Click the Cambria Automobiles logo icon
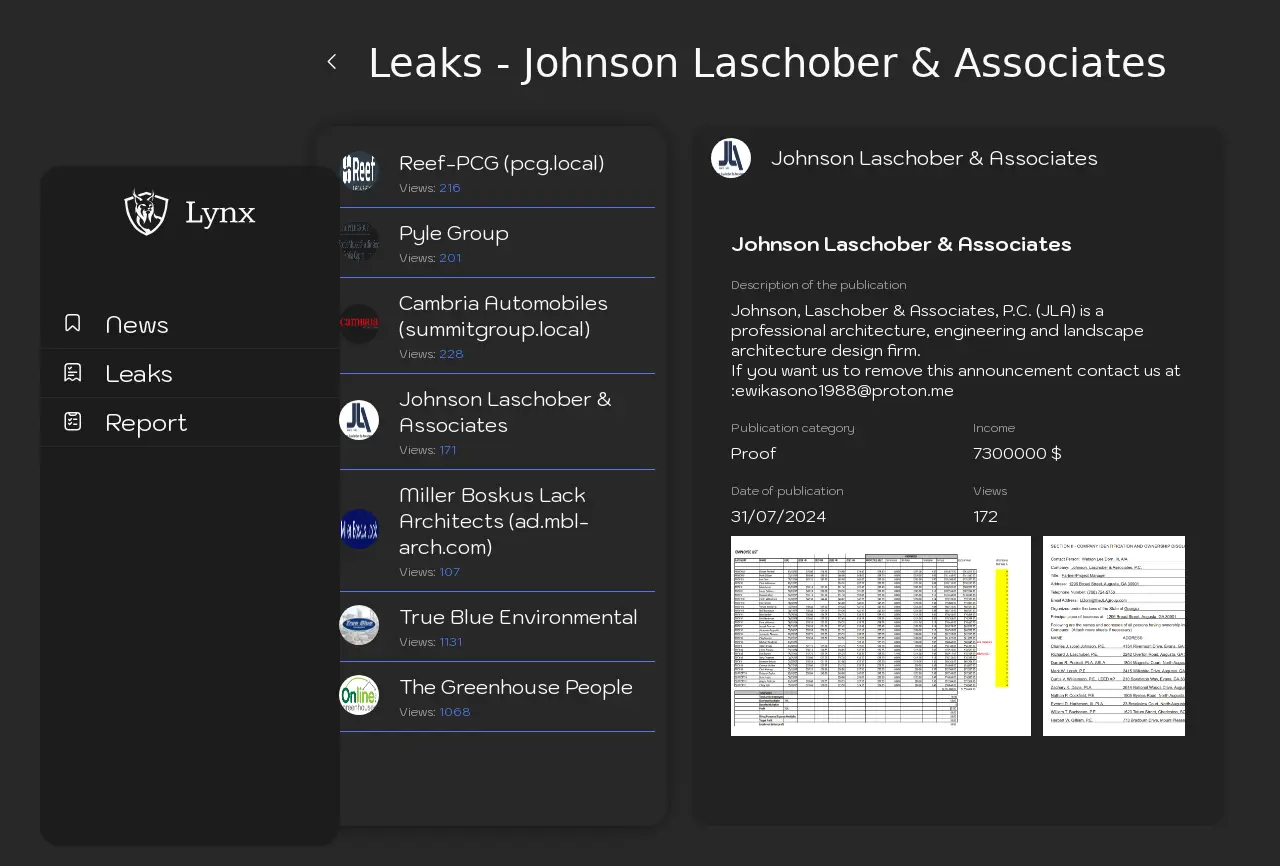 [x=359, y=324]
